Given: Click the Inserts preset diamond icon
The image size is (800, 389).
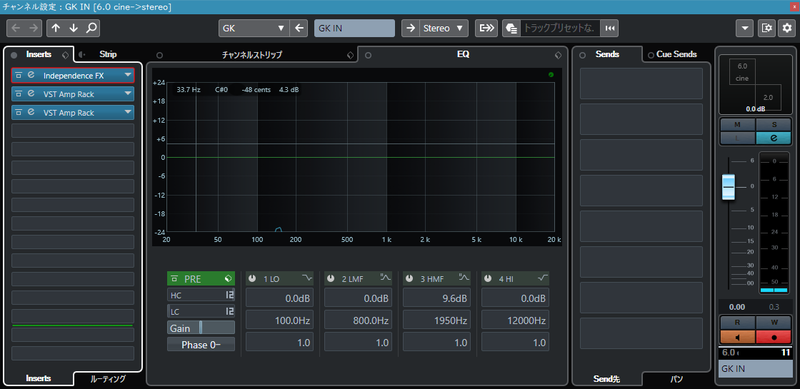Looking at the screenshot, I should click(65, 55).
